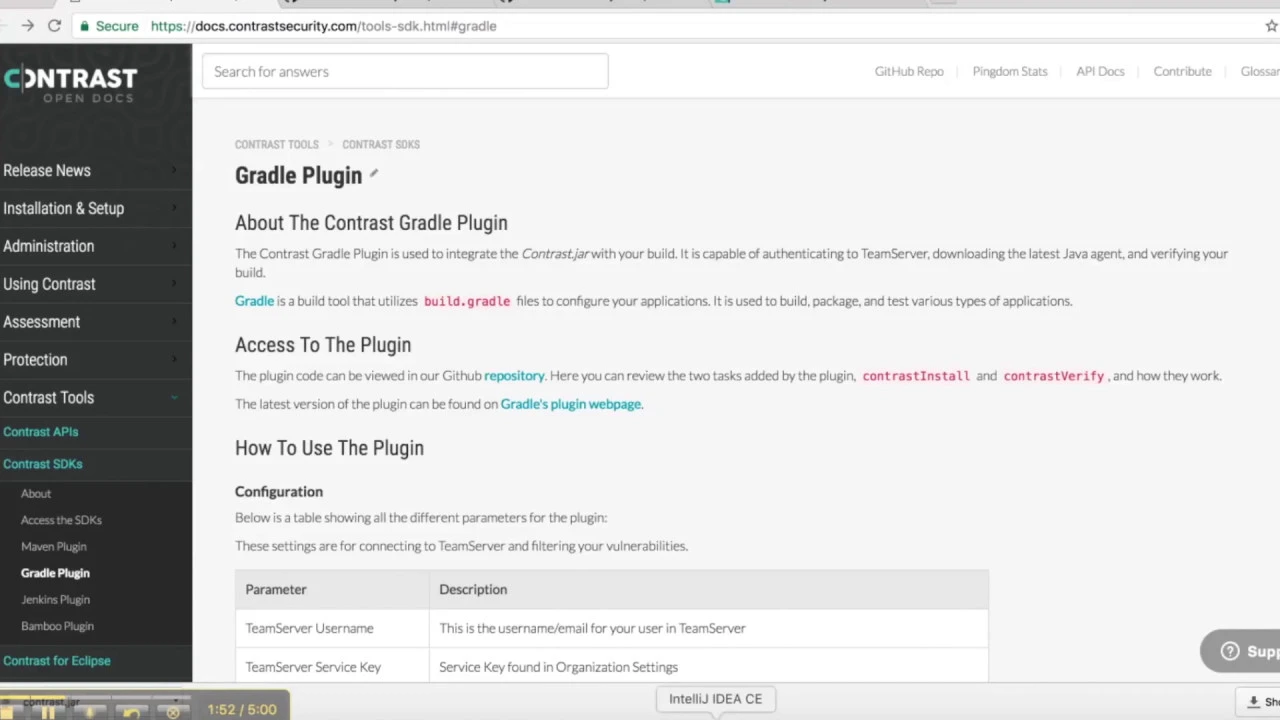Image resolution: width=1280 pixels, height=720 pixels.
Task: Click the Parameter column header
Action: click(332, 589)
